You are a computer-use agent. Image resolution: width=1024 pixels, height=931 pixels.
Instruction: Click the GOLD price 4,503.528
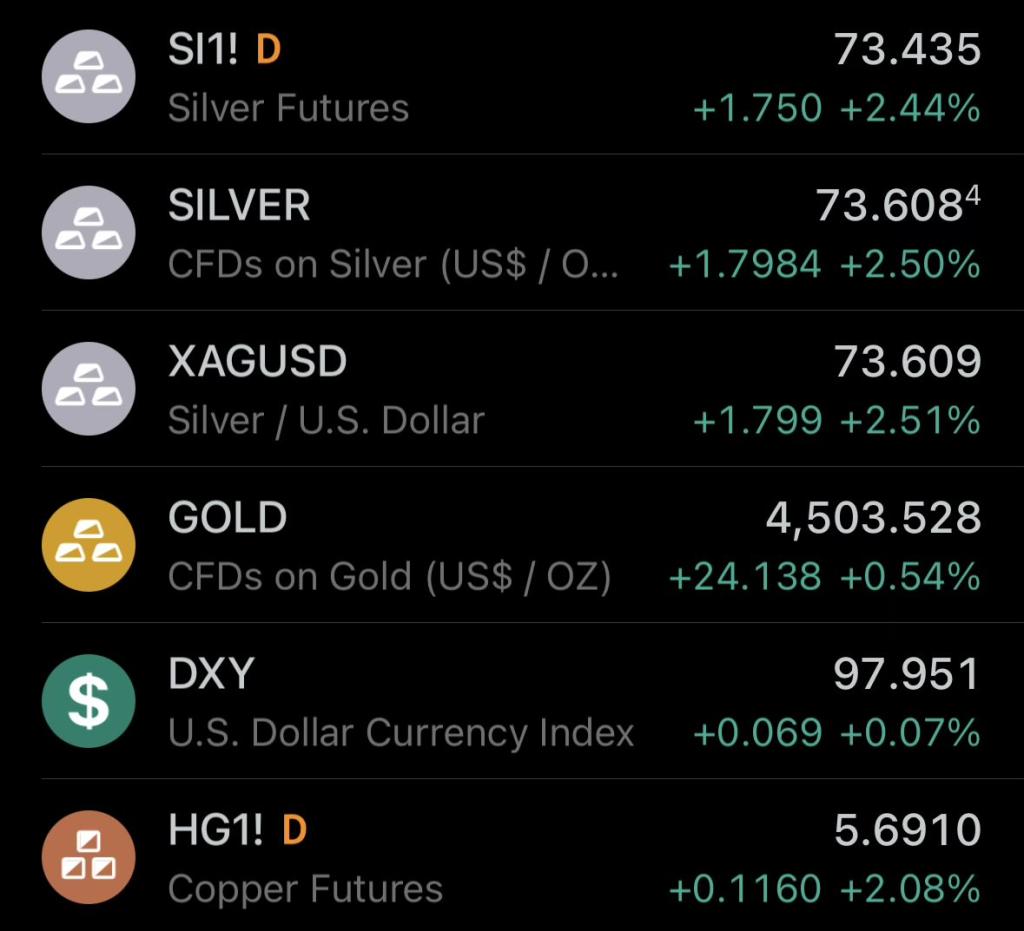pos(873,518)
